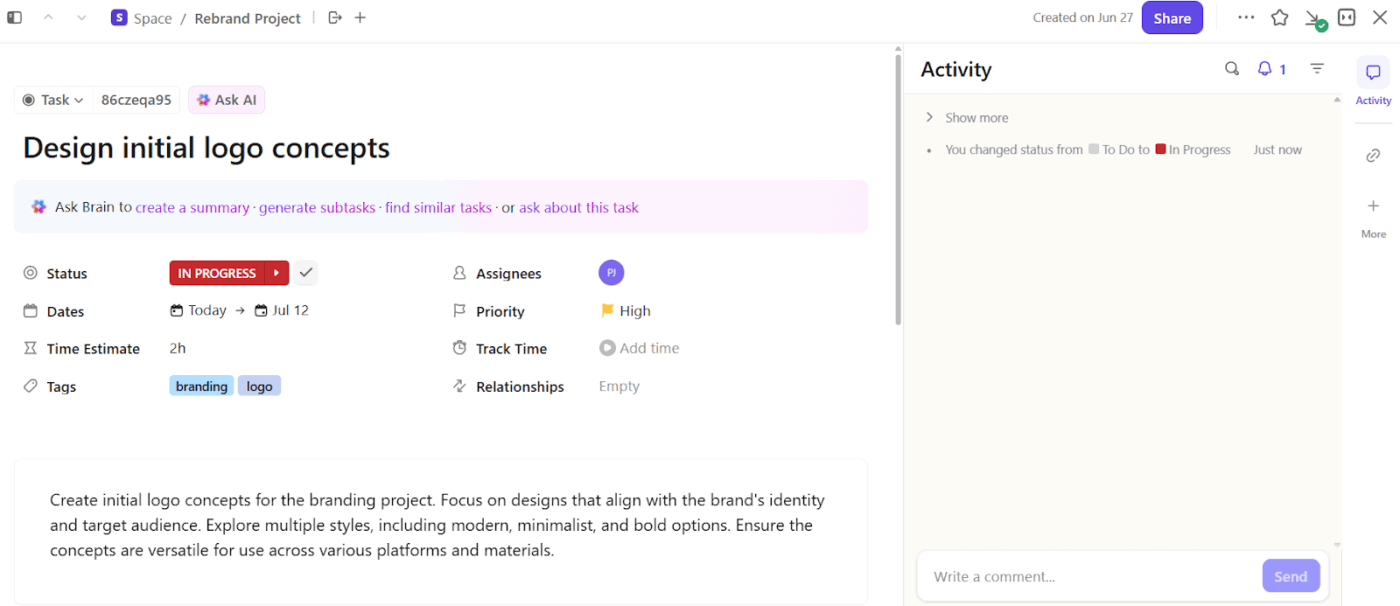Click the Share button
Viewport: 1400px width, 606px height.
point(1172,17)
